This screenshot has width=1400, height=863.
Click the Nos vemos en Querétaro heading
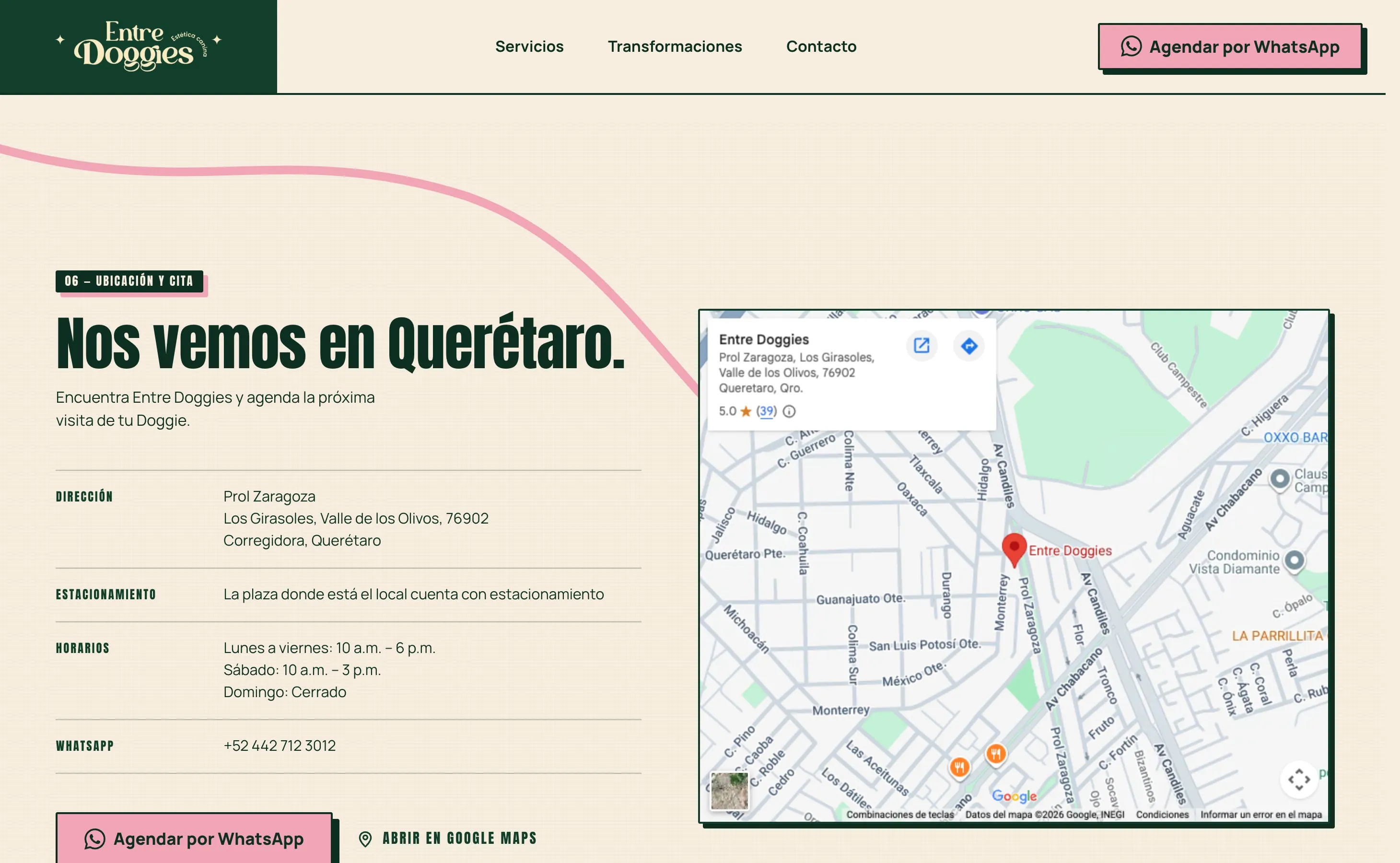tap(341, 344)
